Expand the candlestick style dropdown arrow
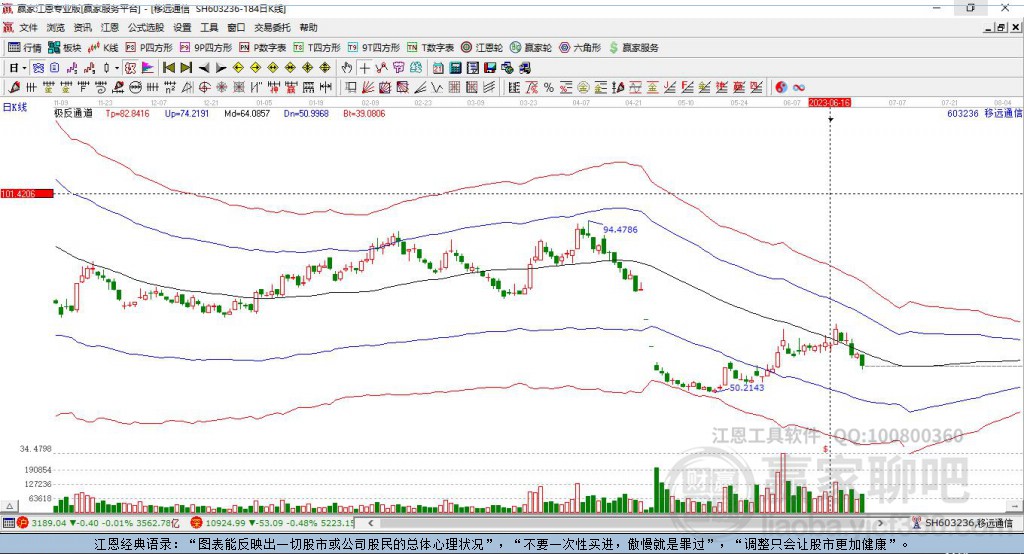 [x=117, y=68]
